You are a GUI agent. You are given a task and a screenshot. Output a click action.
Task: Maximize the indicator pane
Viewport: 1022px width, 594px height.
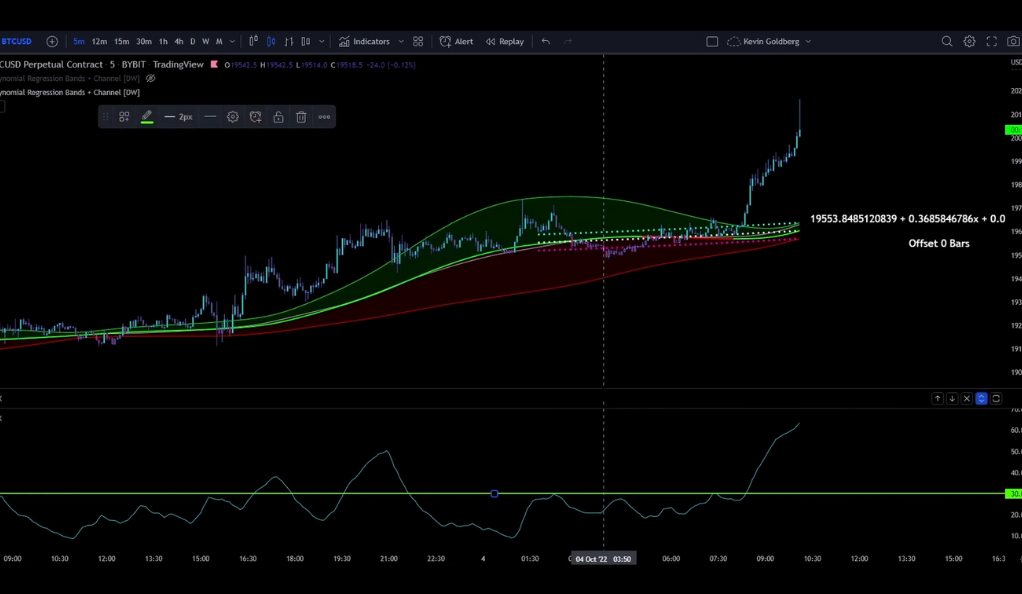pyautogui.click(x=996, y=398)
